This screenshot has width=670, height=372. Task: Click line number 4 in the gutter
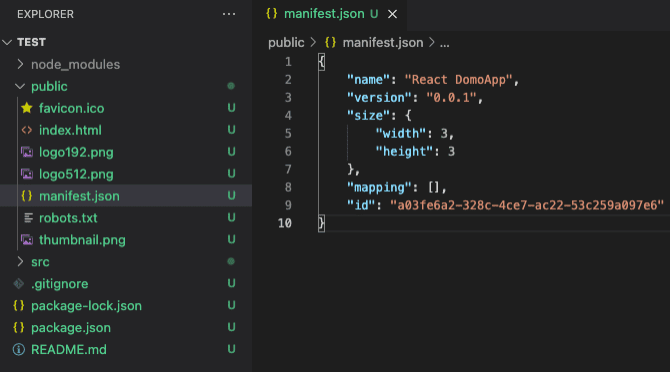pyautogui.click(x=288, y=116)
